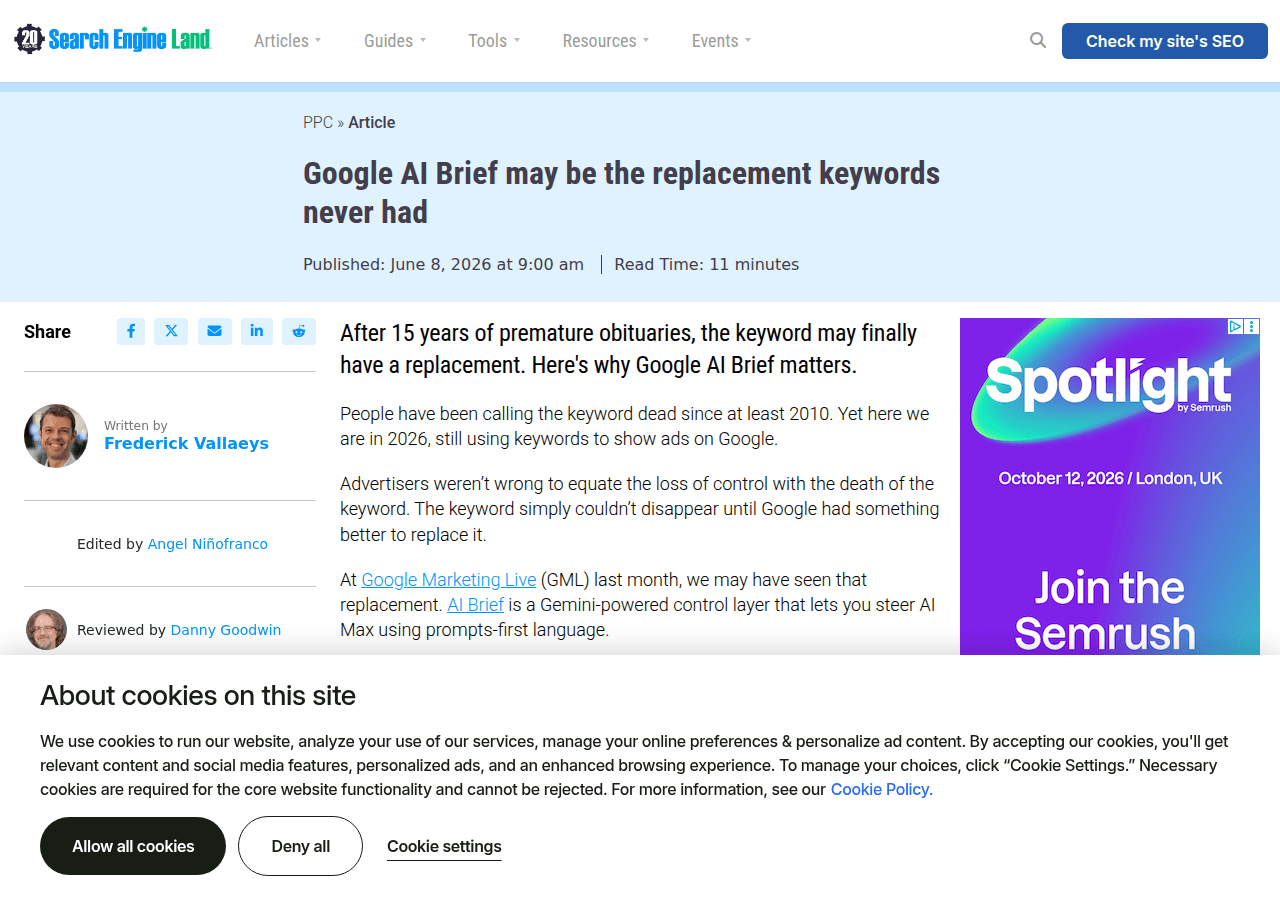1280x900 pixels.
Task: Follow the Google Marketing Live link
Action: (x=449, y=580)
